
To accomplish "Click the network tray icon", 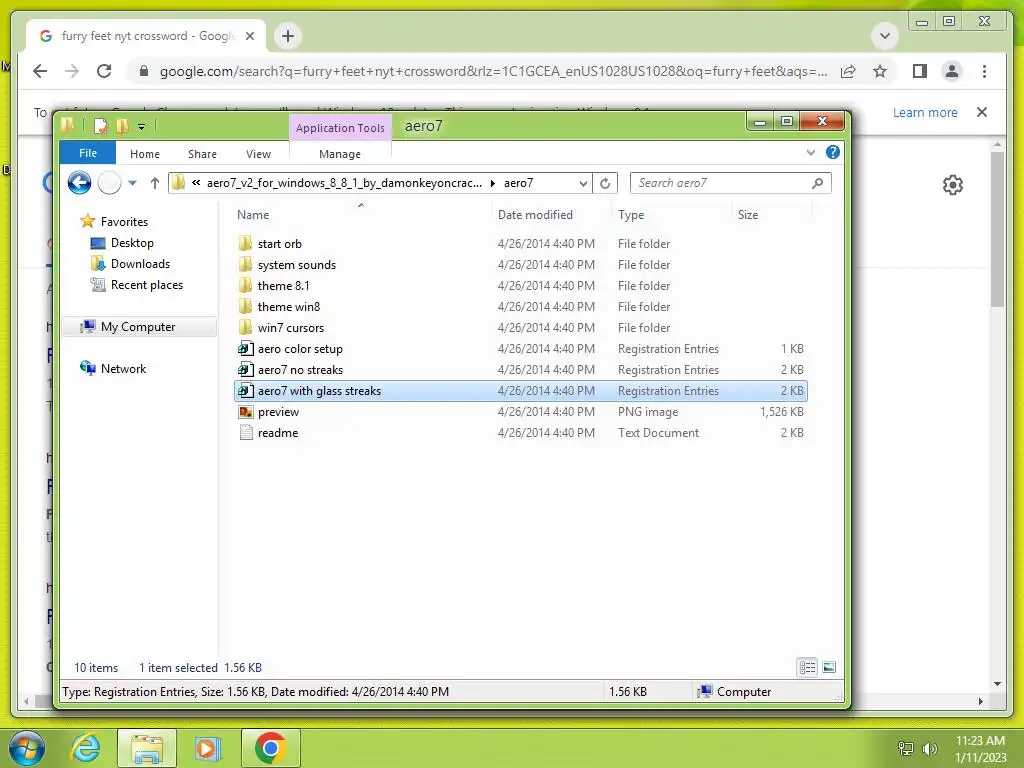I will (906, 748).
